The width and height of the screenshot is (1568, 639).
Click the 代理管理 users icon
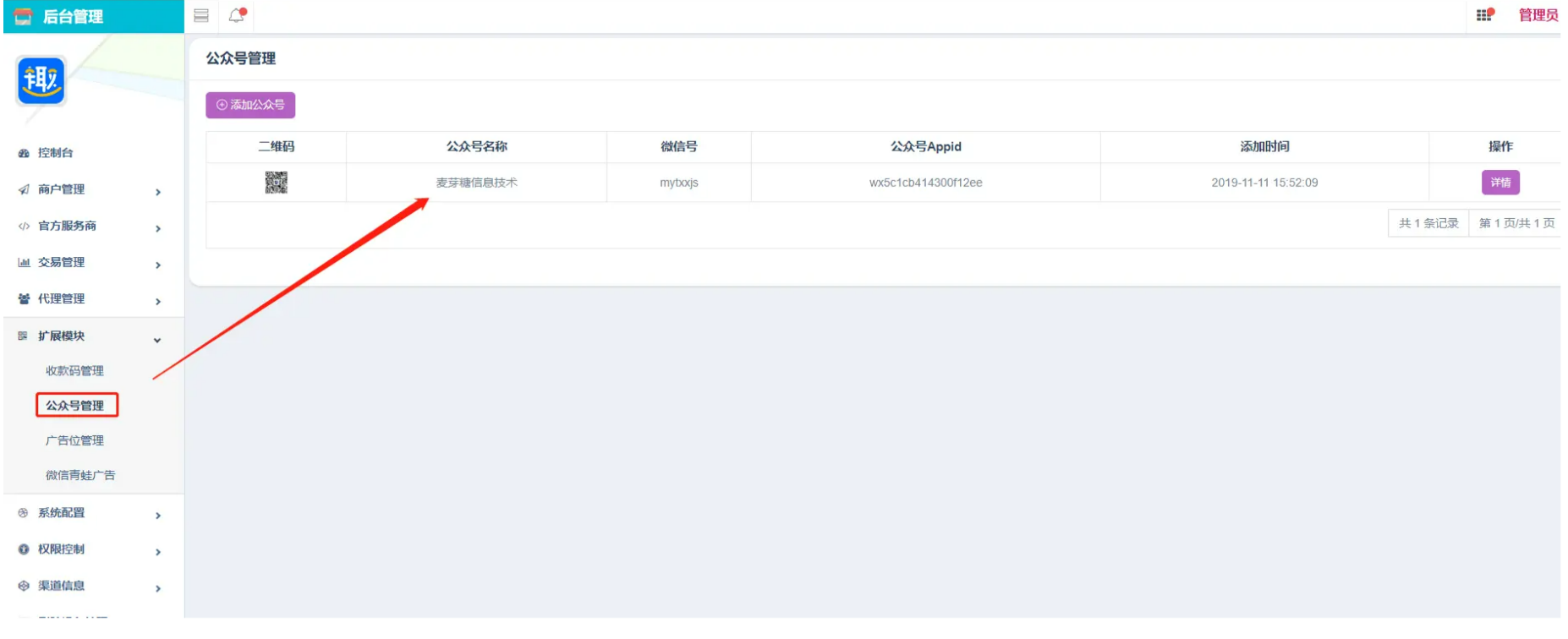point(24,298)
